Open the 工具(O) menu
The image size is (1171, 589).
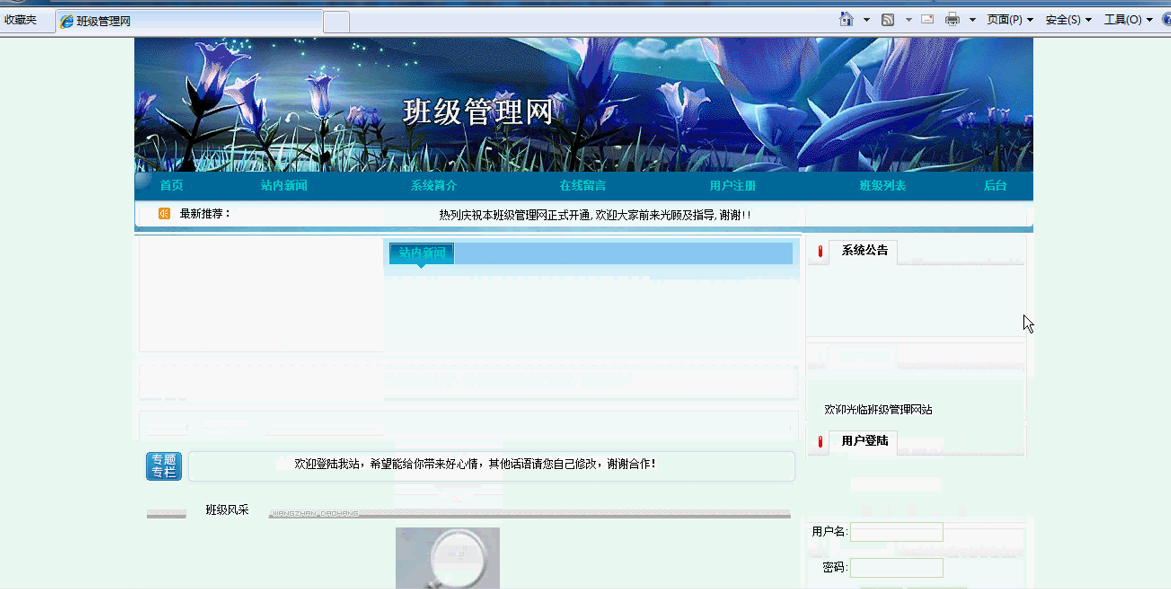1128,20
